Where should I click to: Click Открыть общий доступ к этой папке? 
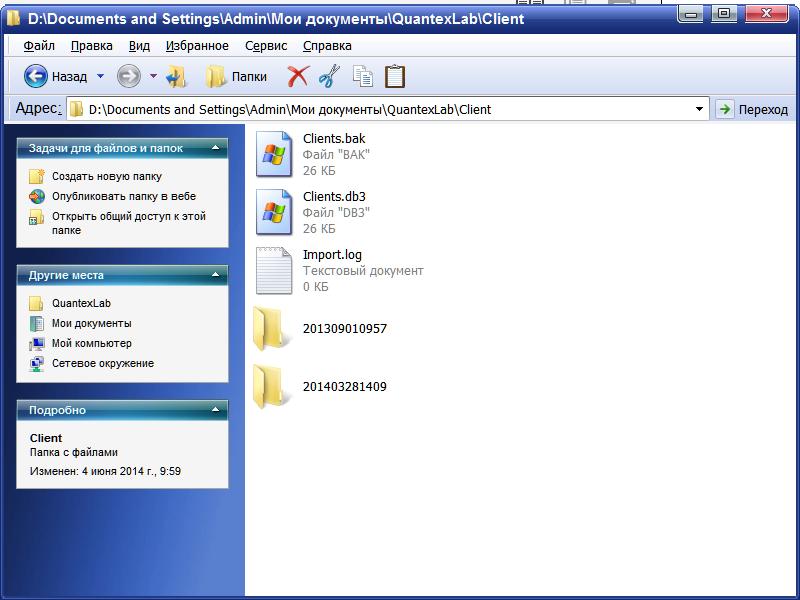129,223
